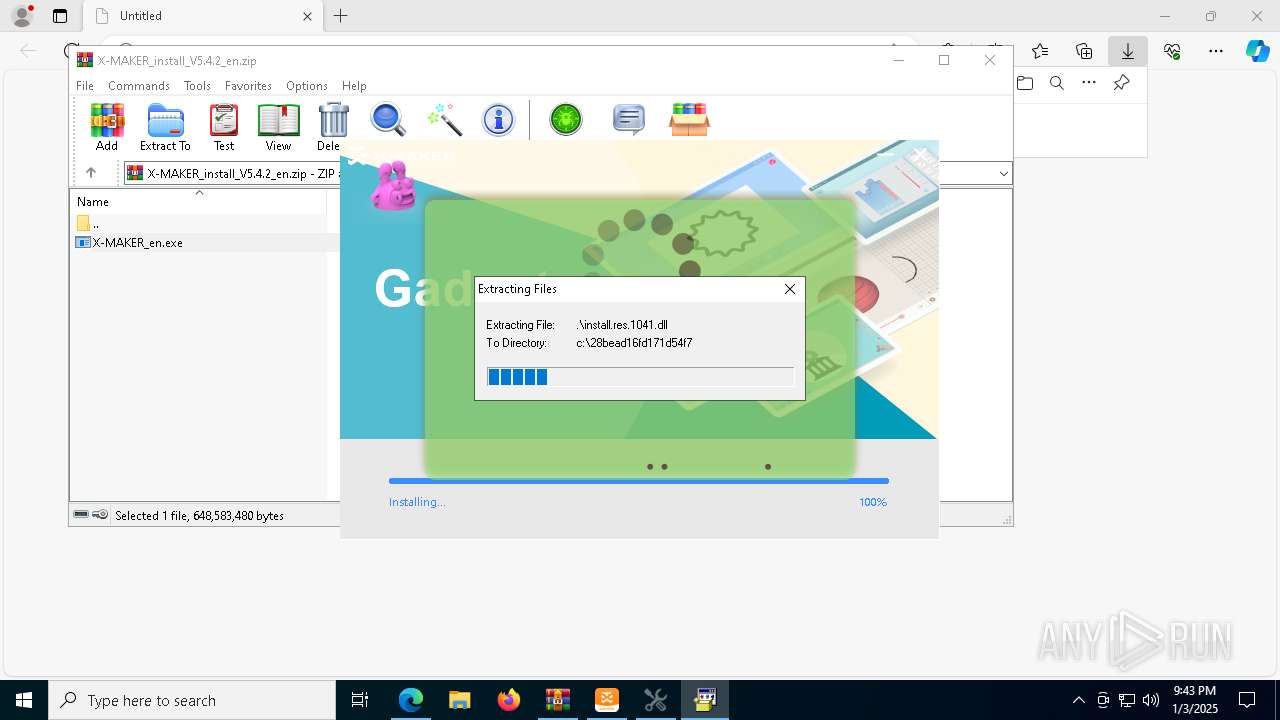Show hidden system tray icons
The image size is (1280, 720).
pyautogui.click(x=1078, y=700)
